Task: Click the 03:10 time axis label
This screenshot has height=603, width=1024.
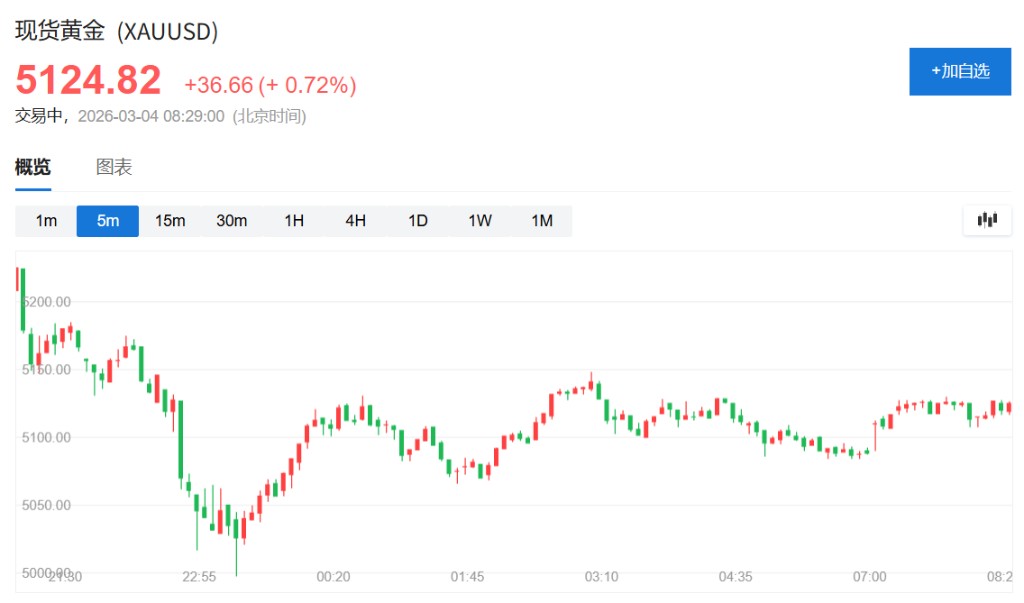Action: click(x=601, y=577)
